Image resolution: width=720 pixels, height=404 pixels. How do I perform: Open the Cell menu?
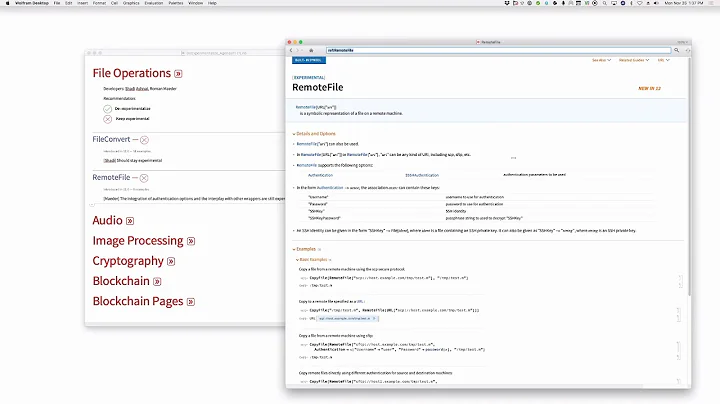[114, 3]
